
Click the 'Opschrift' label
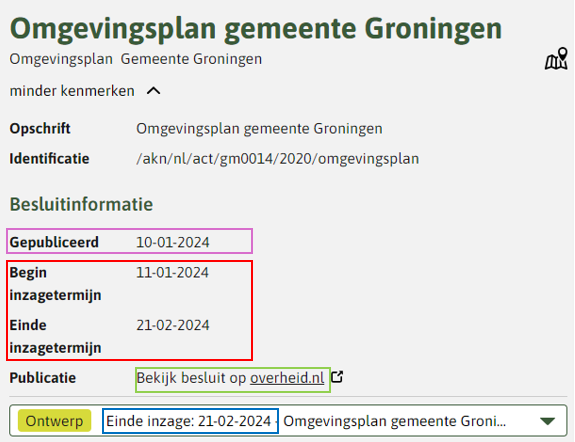40,129
